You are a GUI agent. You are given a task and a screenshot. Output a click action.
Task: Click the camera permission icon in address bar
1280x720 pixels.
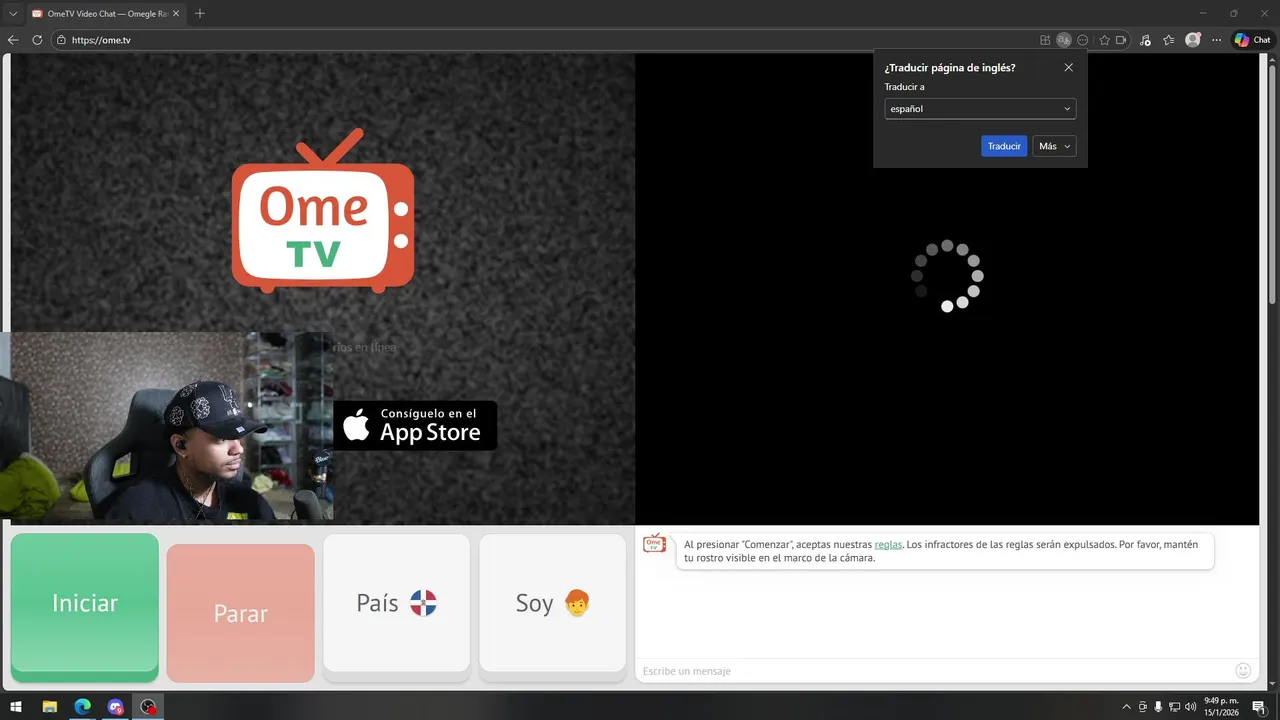point(1121,40)
